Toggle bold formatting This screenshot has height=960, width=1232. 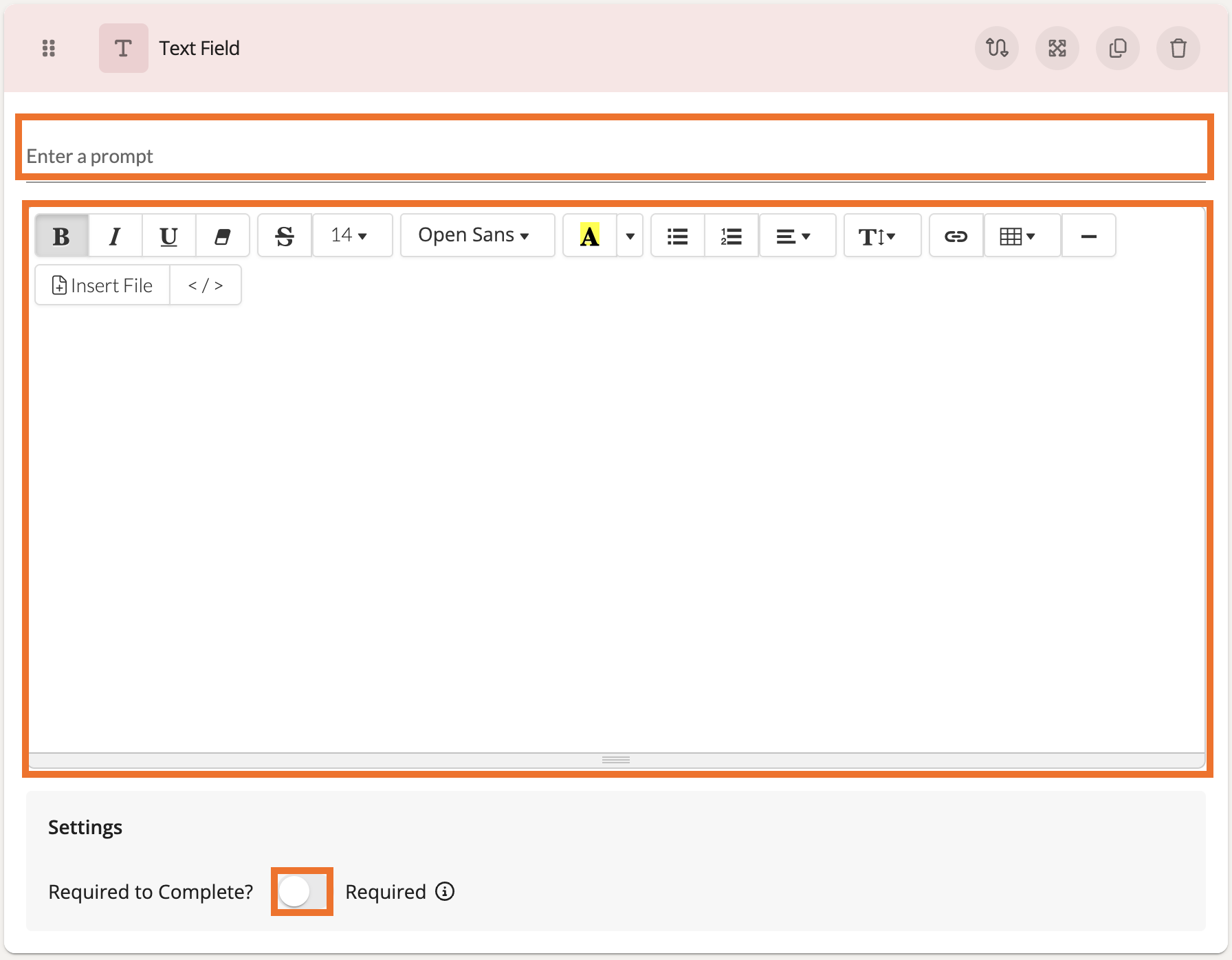click(61, 236)
